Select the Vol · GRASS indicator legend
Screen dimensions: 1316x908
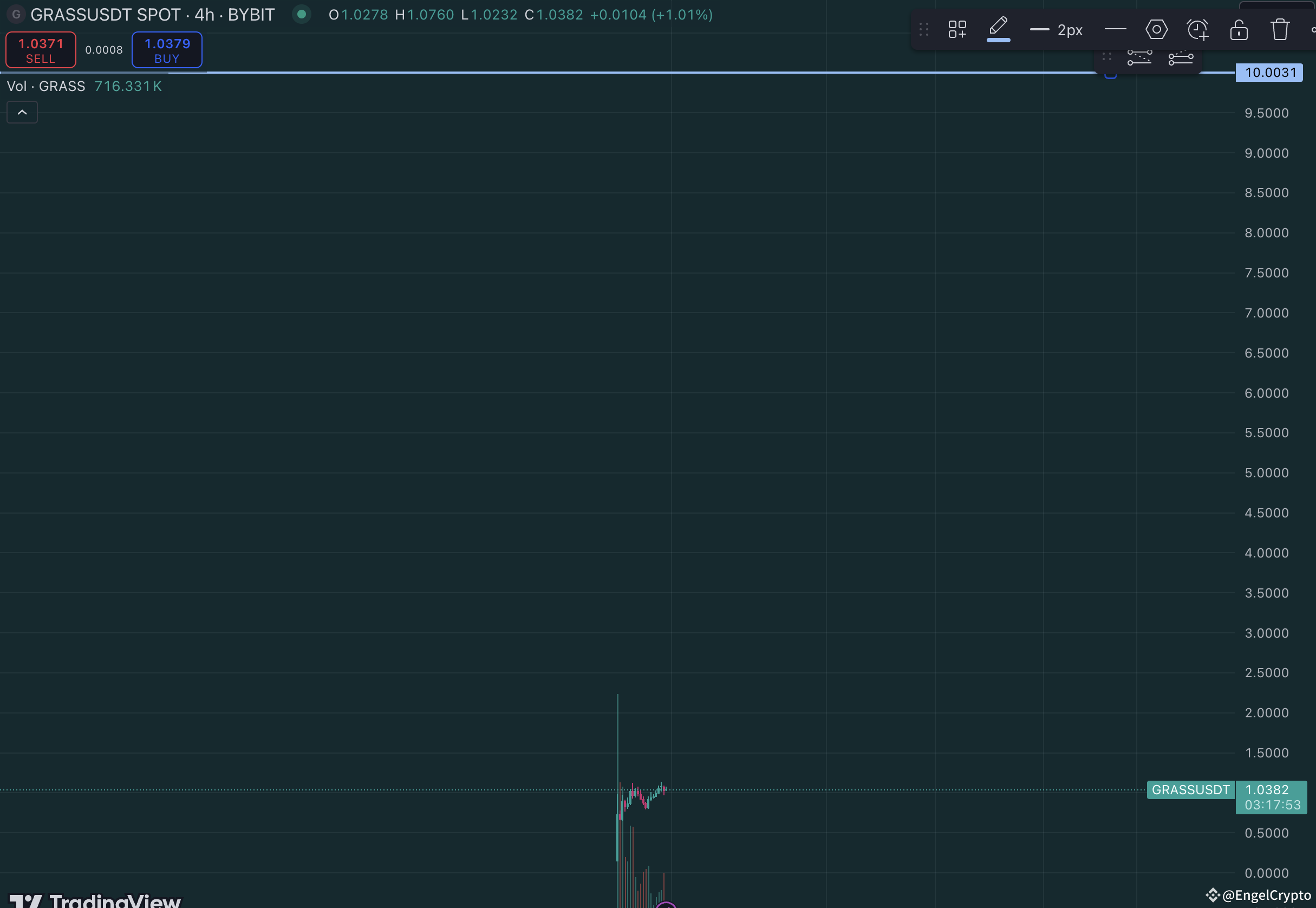click(46, 87)
